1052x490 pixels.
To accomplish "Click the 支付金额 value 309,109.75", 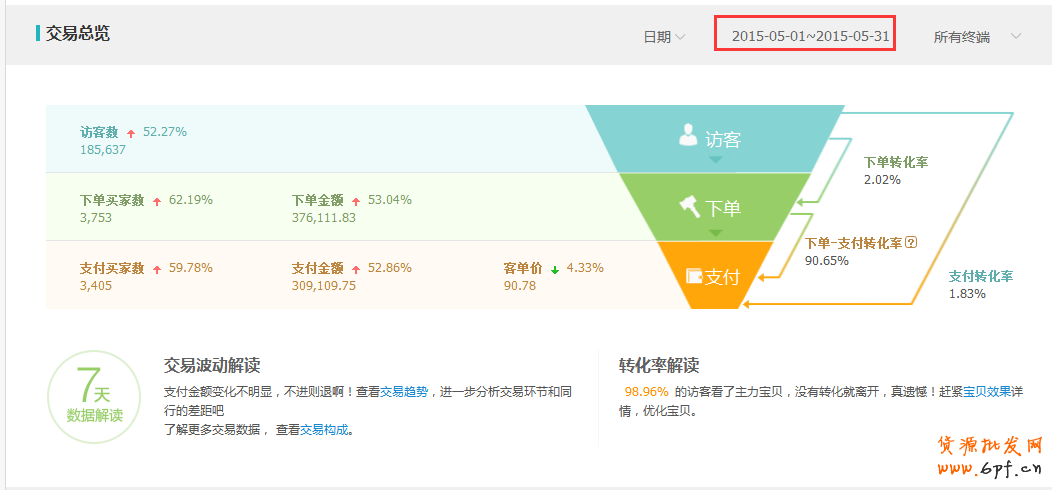I will pyautogui.click(x=324, y=286).
